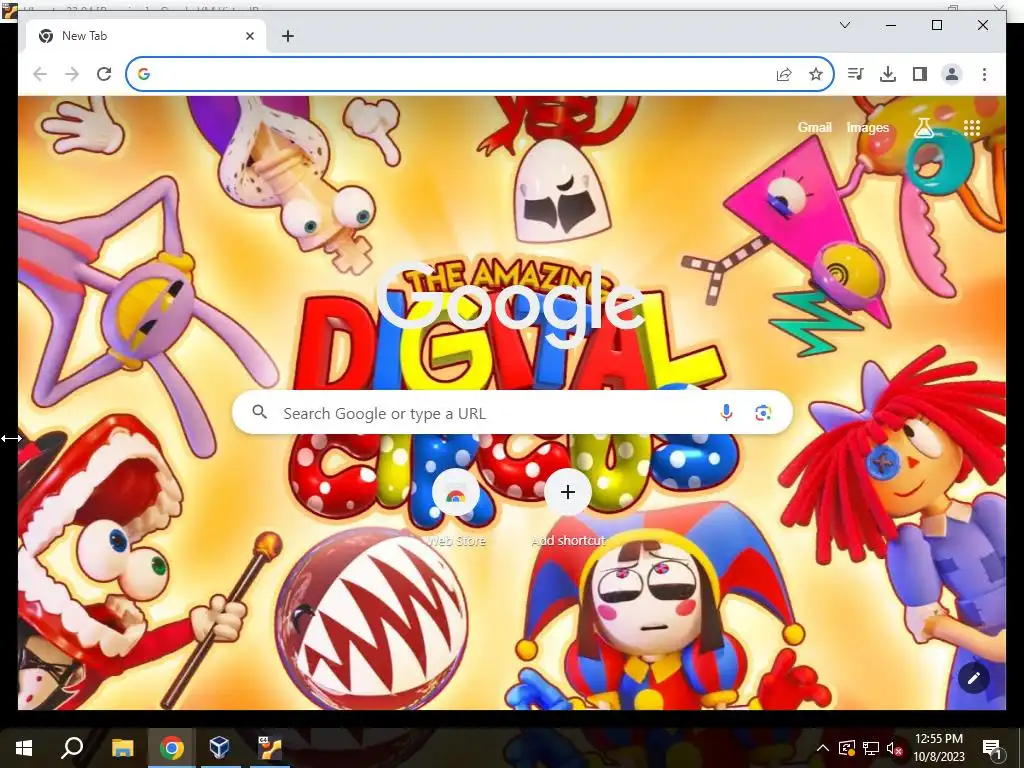
Task: Open Windows taskbar search
Action: 72,748
